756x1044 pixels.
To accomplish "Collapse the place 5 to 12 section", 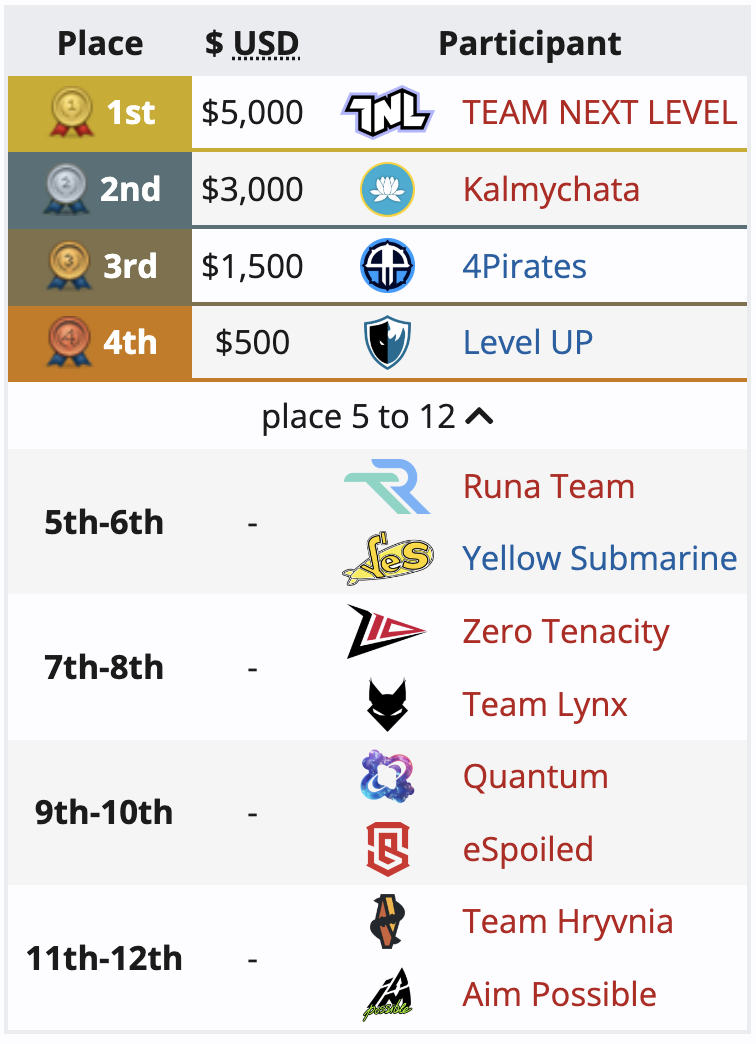I will click(377, 417).
